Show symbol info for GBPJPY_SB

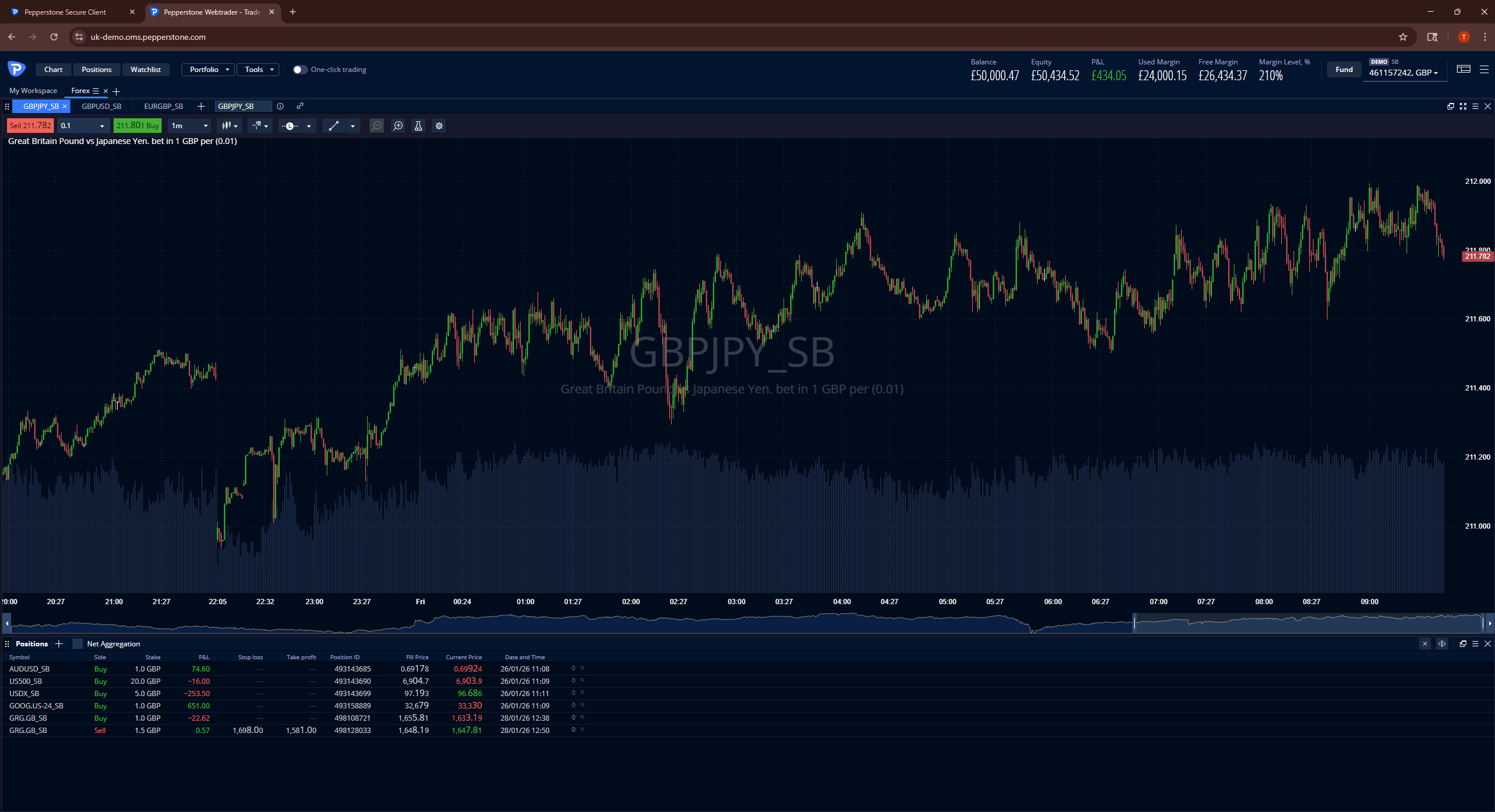(280, 106)
